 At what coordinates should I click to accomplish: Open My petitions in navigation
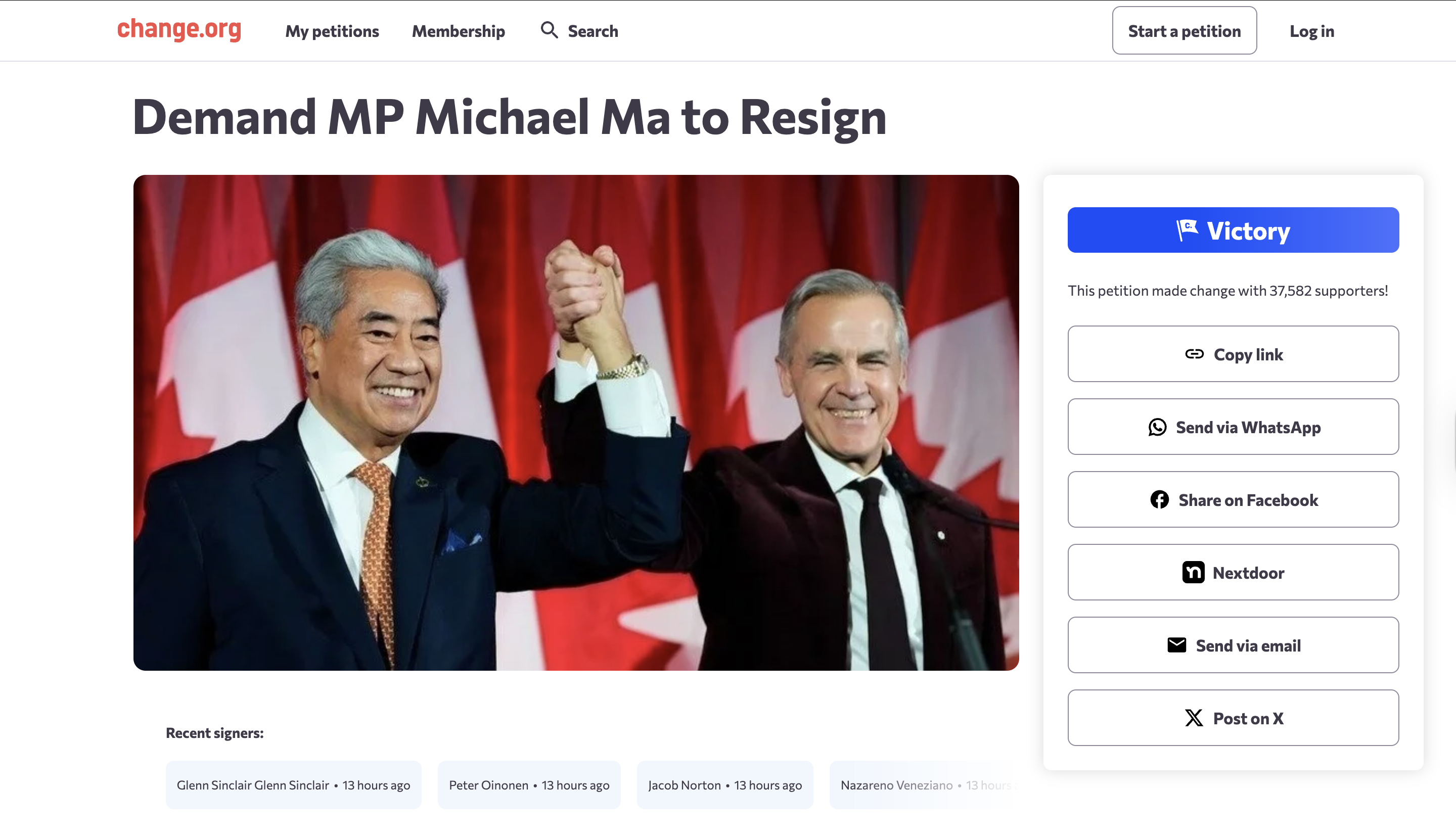point(332,31)
